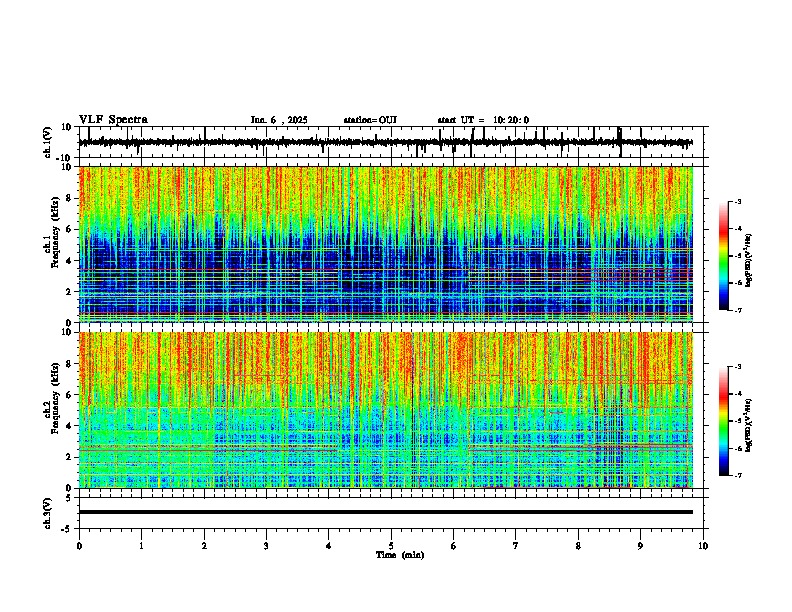This screenshot has height=612, width=792.
Task: Click inside the ch.1 voltage waveform panel
Action: coord(391,142)
